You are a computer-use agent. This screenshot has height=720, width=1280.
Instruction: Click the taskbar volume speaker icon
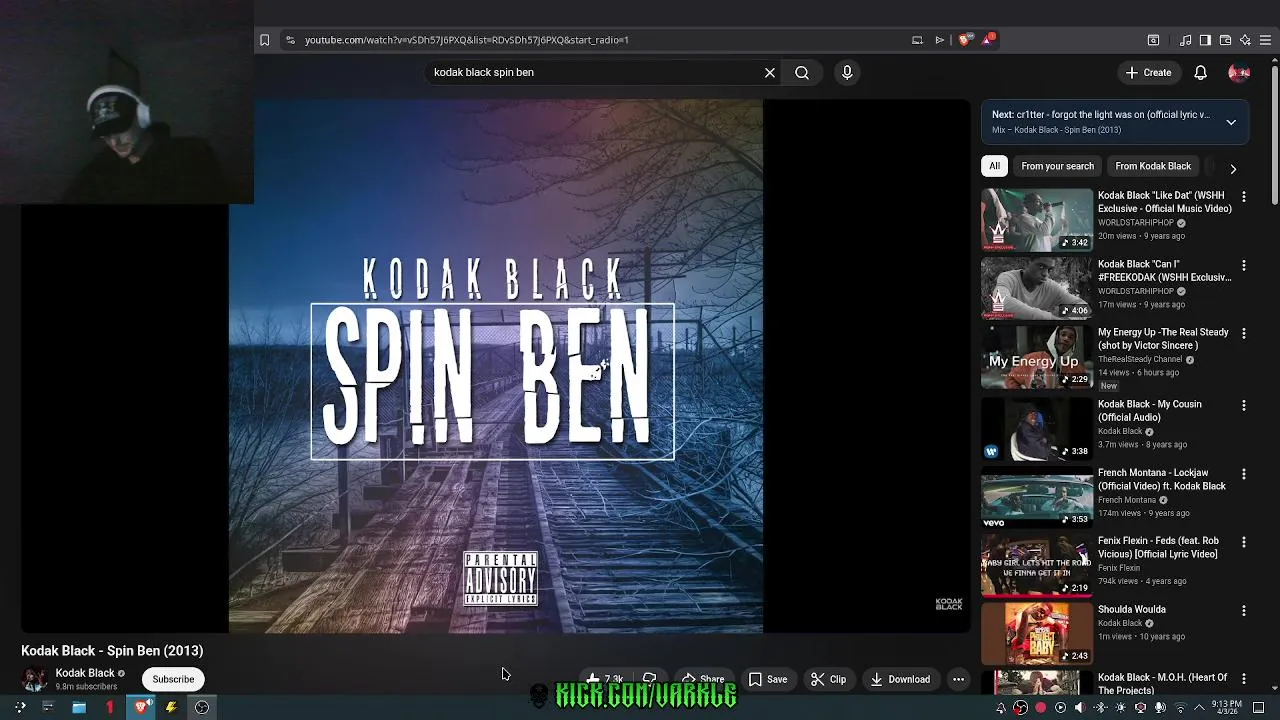[1079, 708]
